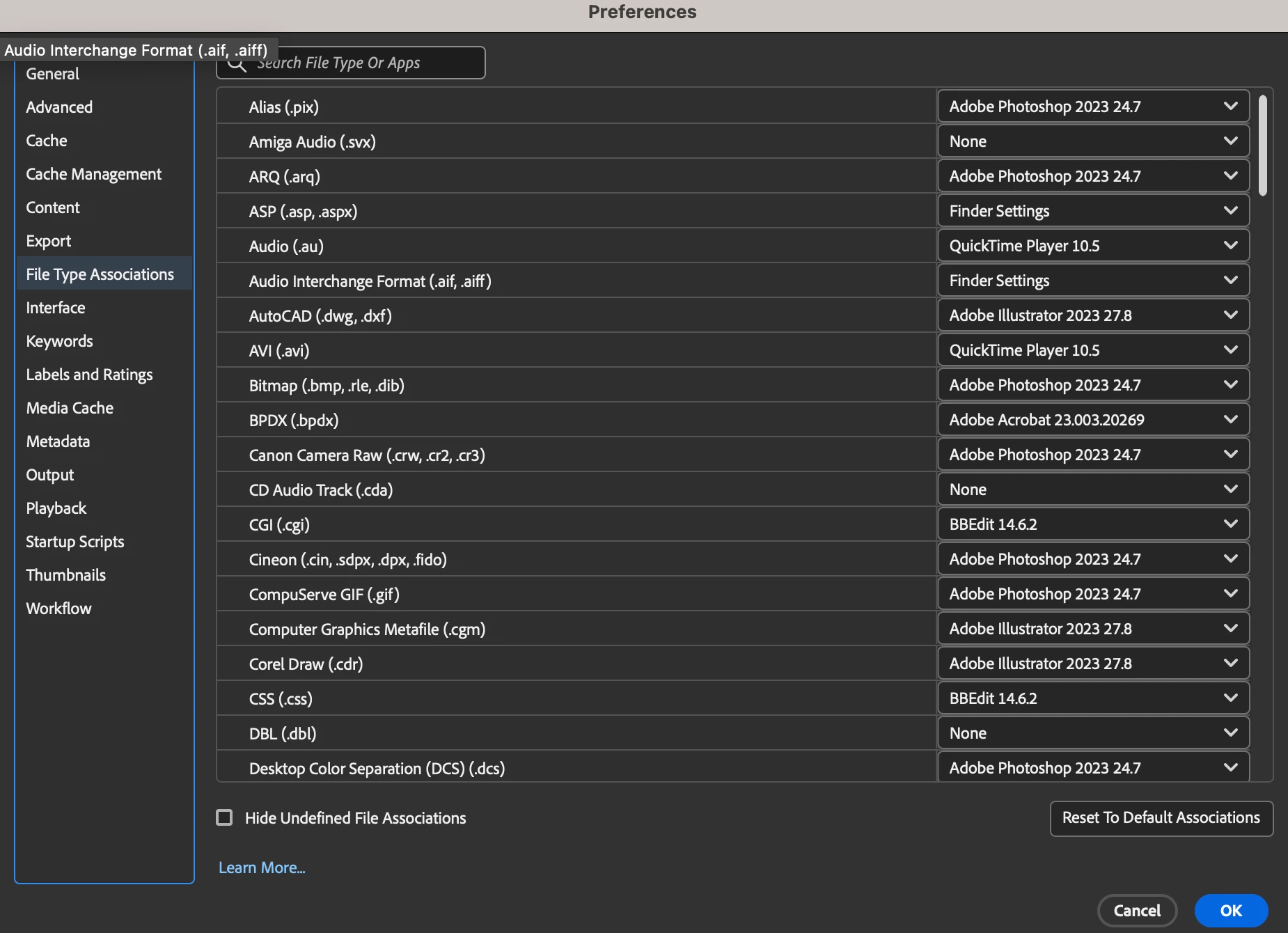The width and height of the screenshot is (1288, 933).
Task: Open the Desktop Color Separation (.dcs) dropdown
Action: tap(1093, 767)
